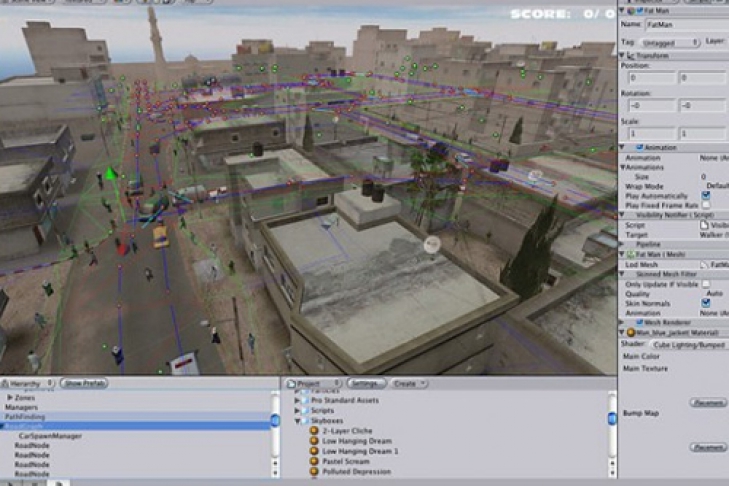Disable the Skin Normals checkbox
Screen dimensions: 729x486
click(x=706, y=301)
